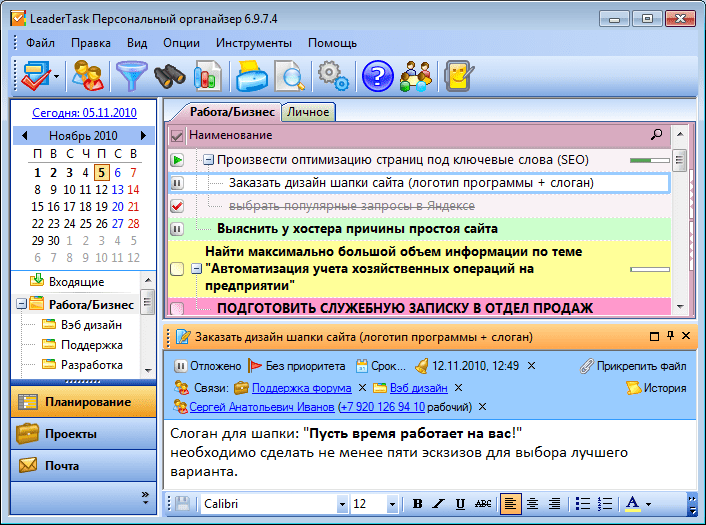706x525 pixels.
Task: Click the Сегодня: 05.11.2010 link
Action: coord(84,112)
